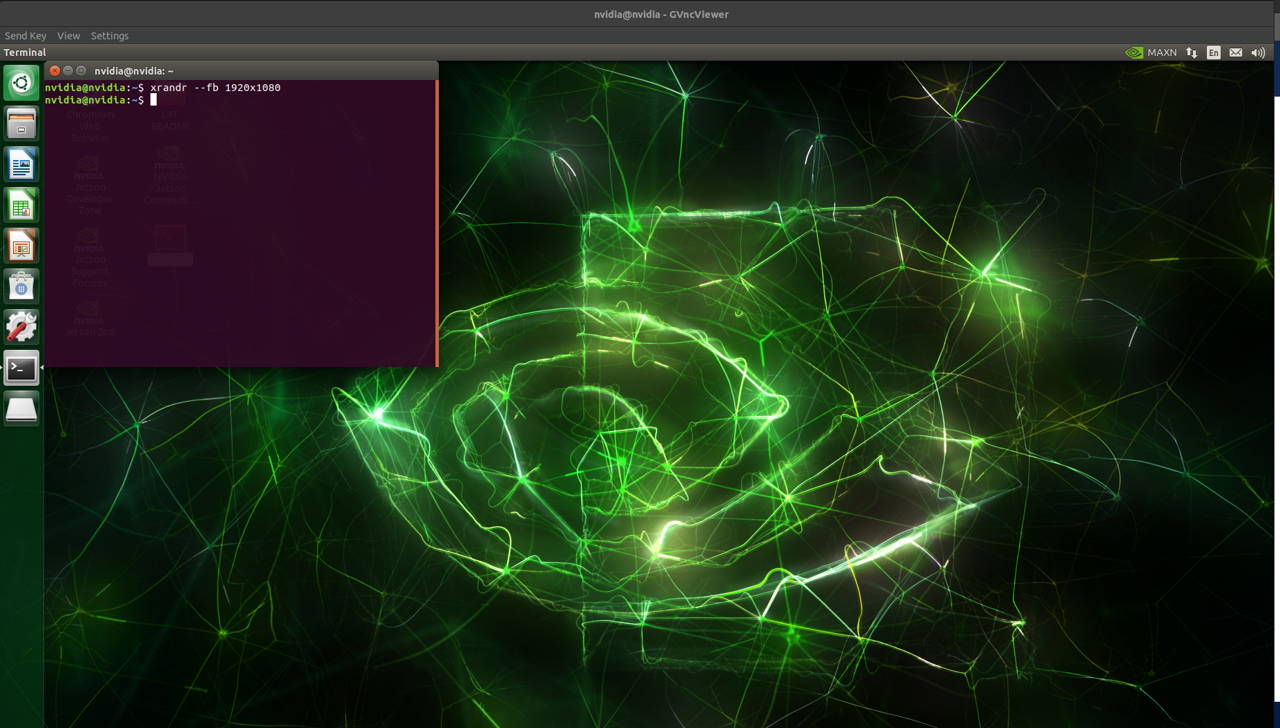Image resolution: width=1280 pixels, height=728 pixels.
Task: Open the MAXN power mode label
Action: tap(1162, 53)
